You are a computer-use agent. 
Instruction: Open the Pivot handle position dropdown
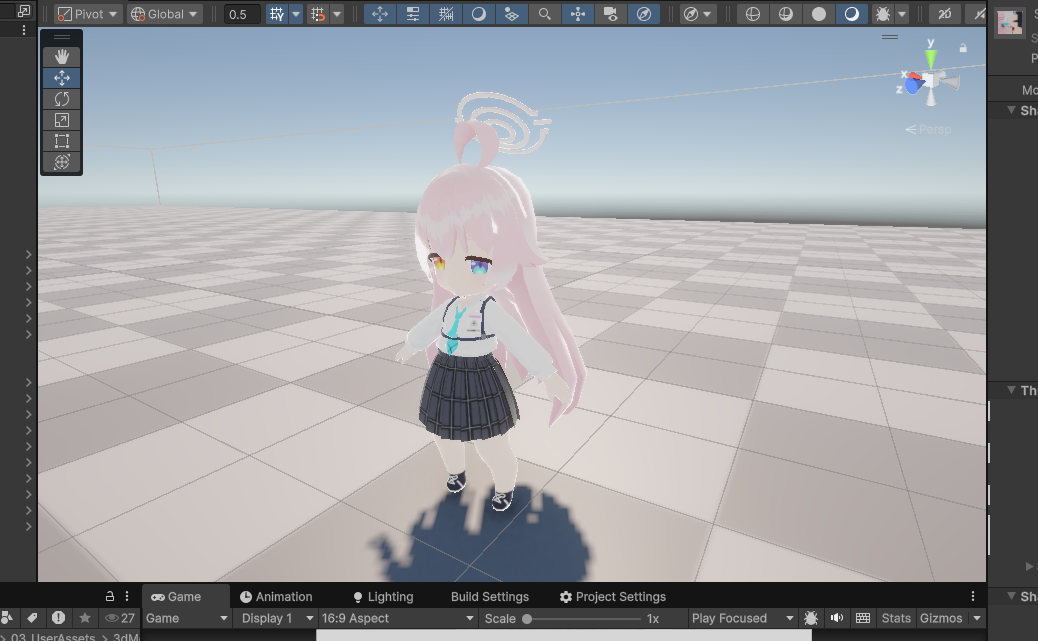pos(87,14)
